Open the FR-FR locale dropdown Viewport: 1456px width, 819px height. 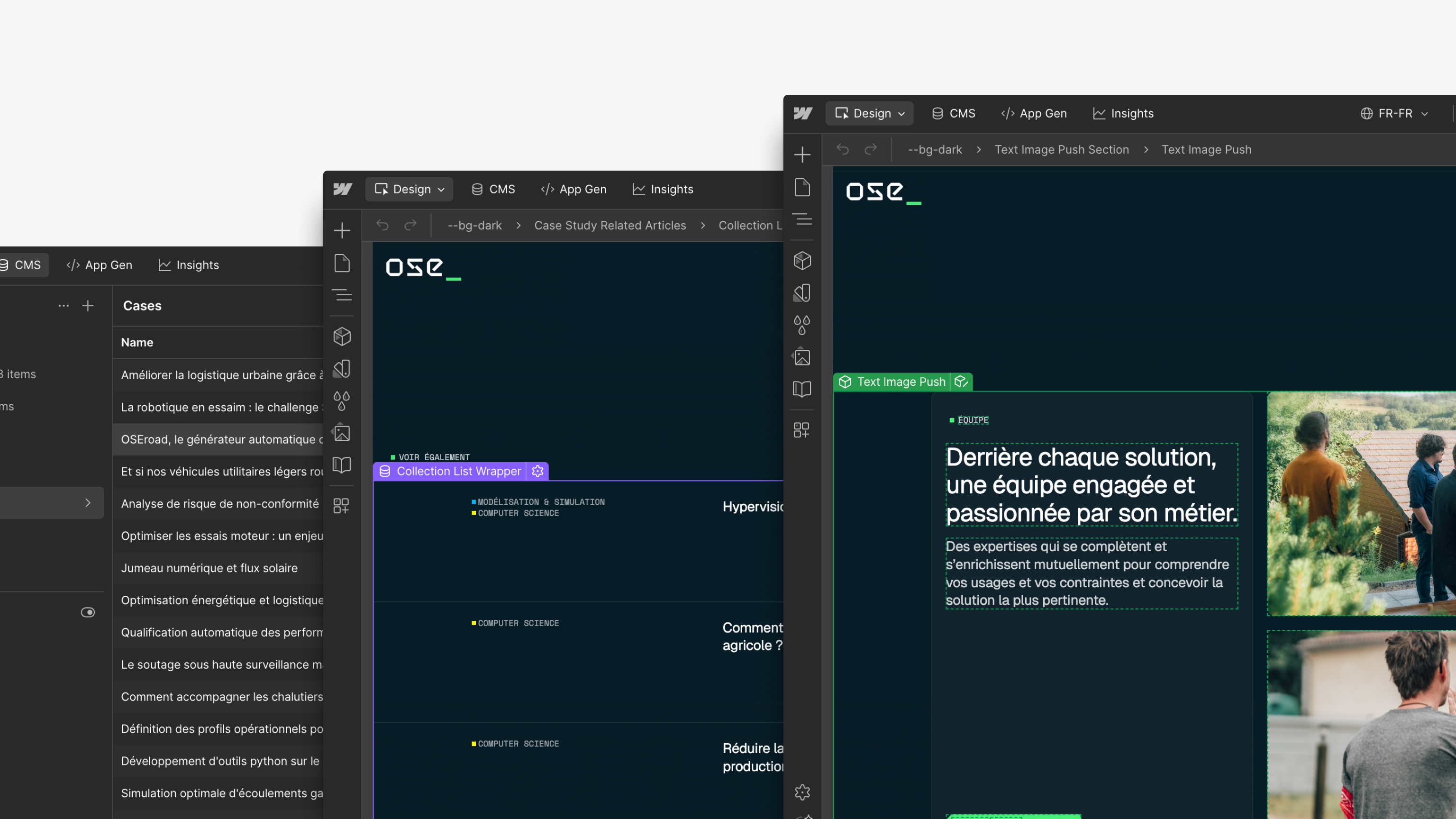click(1394, 114)
